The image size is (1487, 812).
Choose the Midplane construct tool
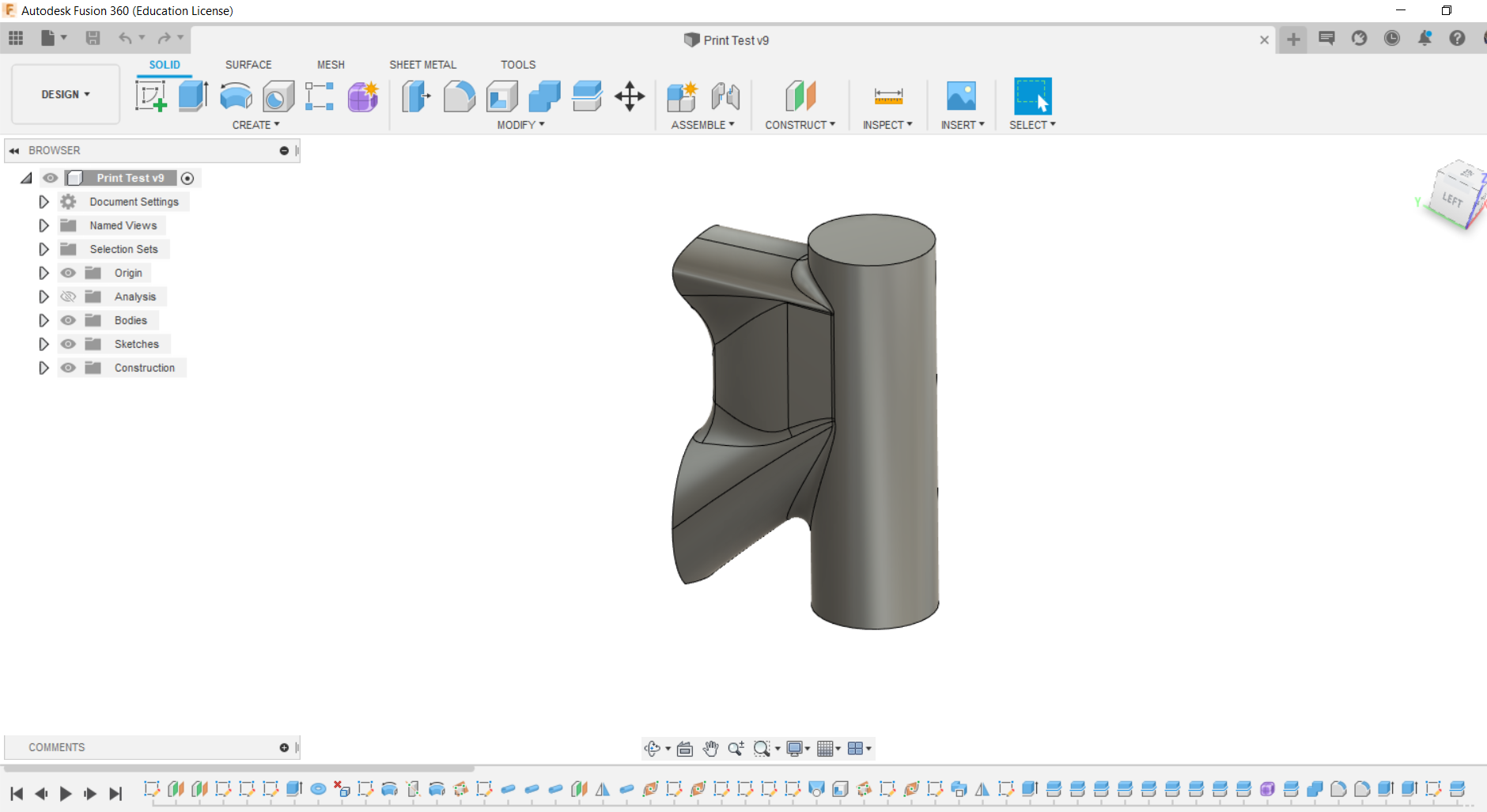[800, 96]
